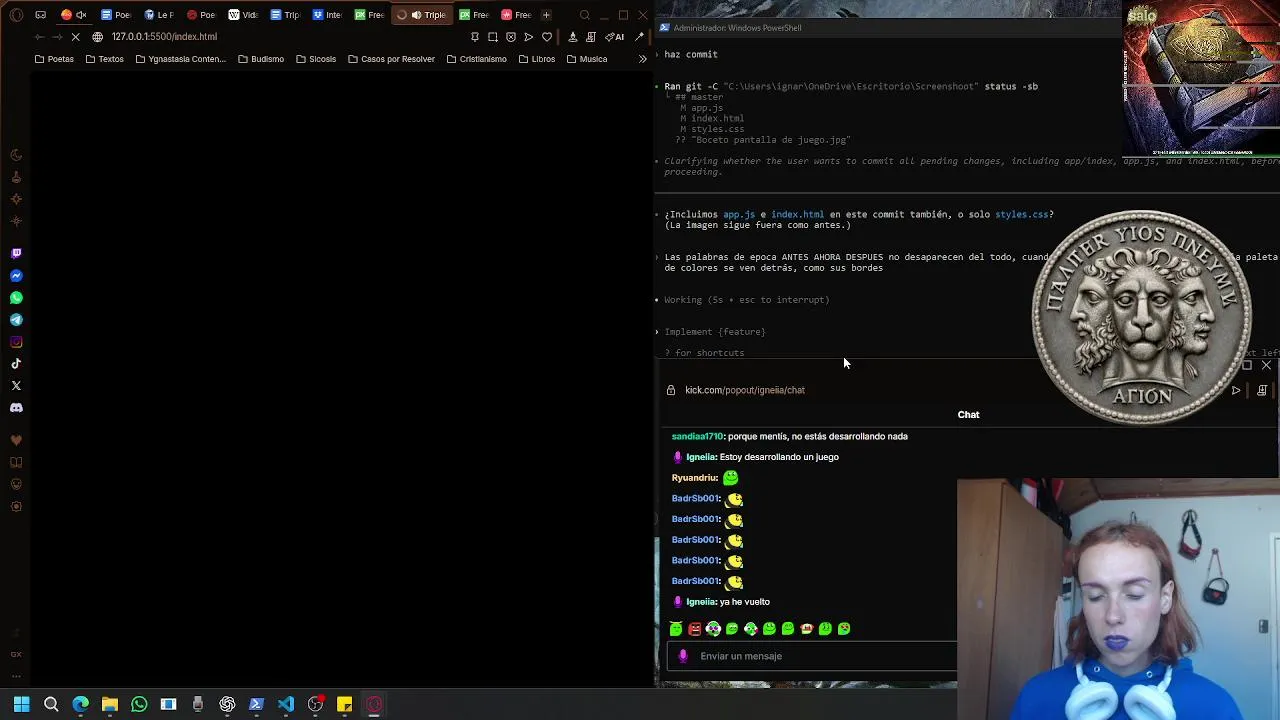Open the Casos por Resolver bookmark folder
Image resolution: width=1280 pixels, height=720 pixels.
pos(391,59)
